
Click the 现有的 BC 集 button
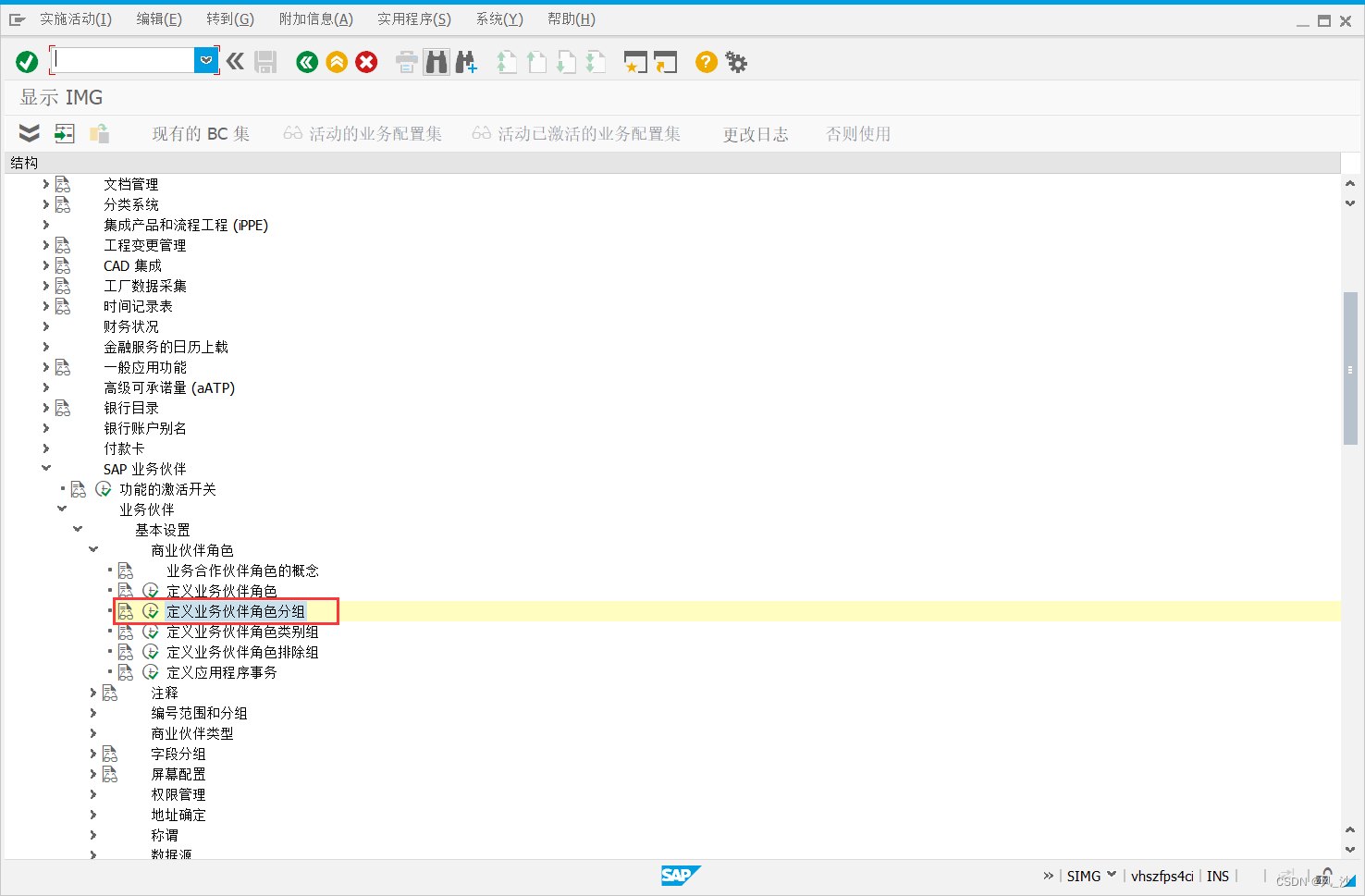(x=201, y=134)
